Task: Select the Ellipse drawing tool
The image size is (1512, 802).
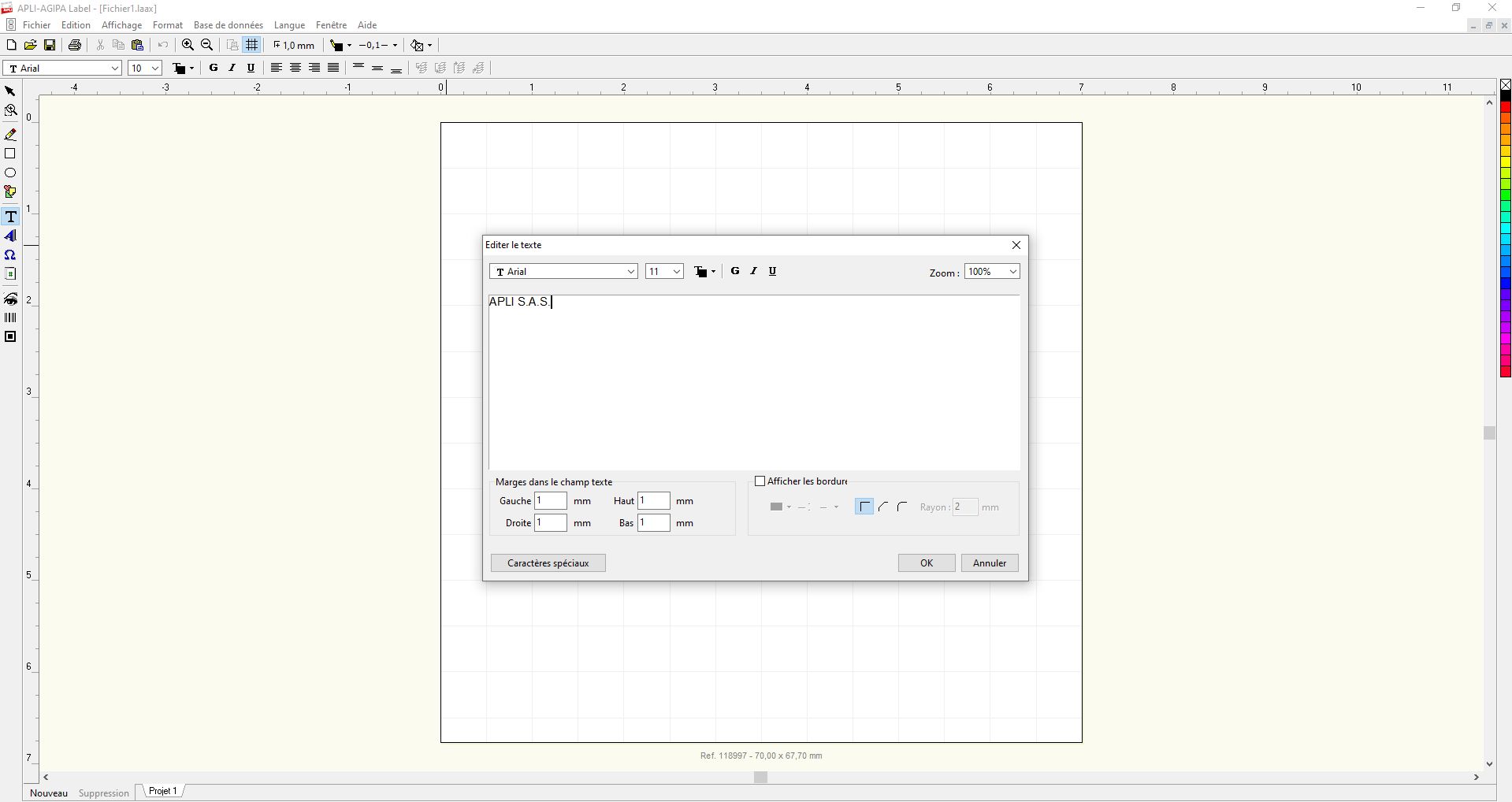Action: tap(10, 173)
